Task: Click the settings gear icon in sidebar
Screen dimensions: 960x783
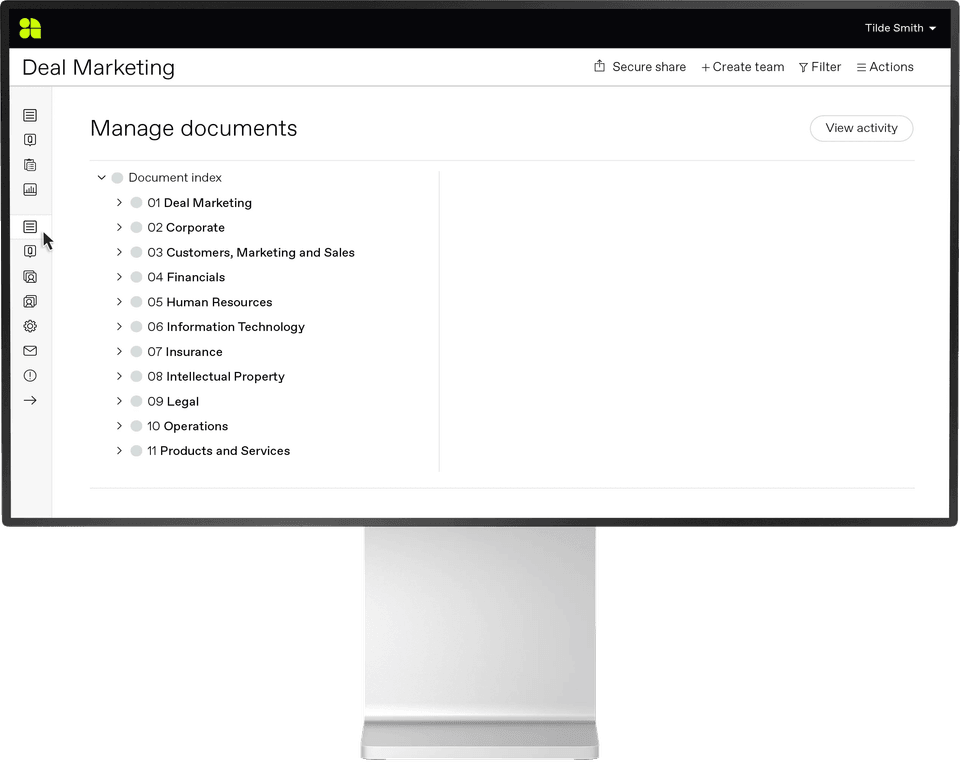Action: point(30,326)
